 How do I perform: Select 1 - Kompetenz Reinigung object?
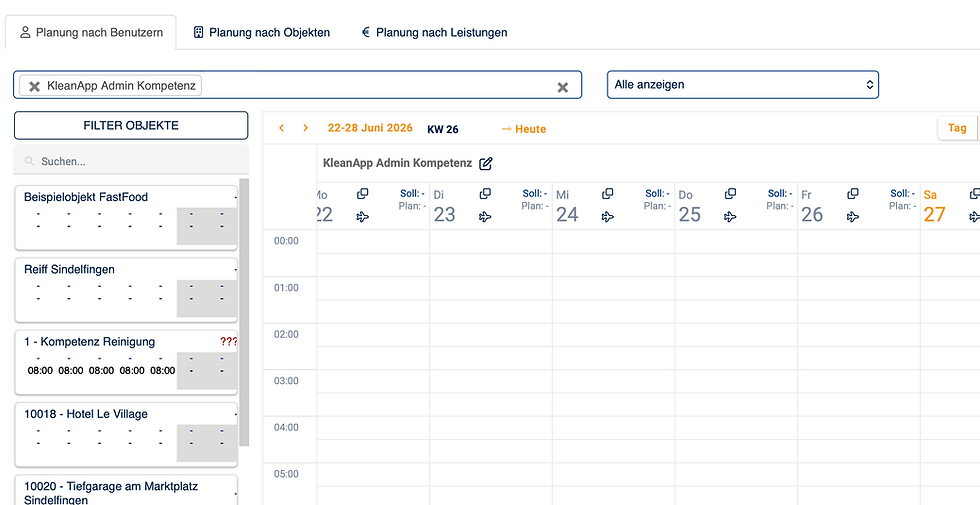[126, 362]
